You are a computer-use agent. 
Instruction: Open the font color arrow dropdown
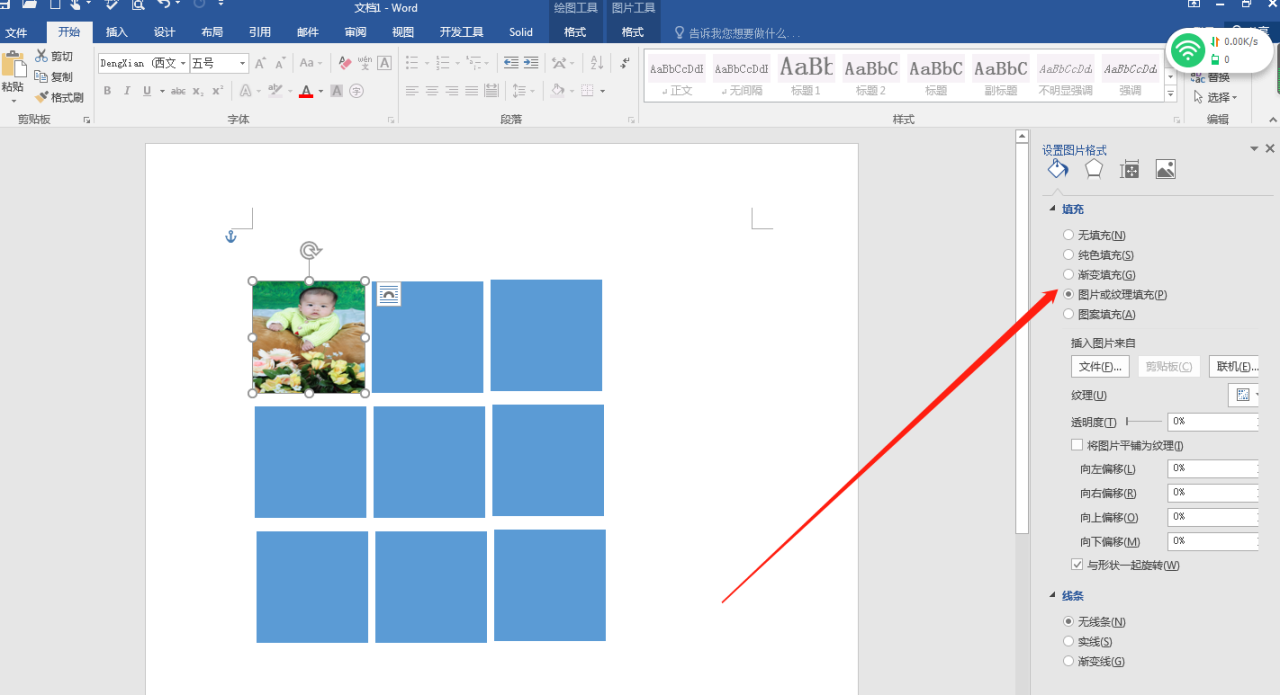point(320,91)
